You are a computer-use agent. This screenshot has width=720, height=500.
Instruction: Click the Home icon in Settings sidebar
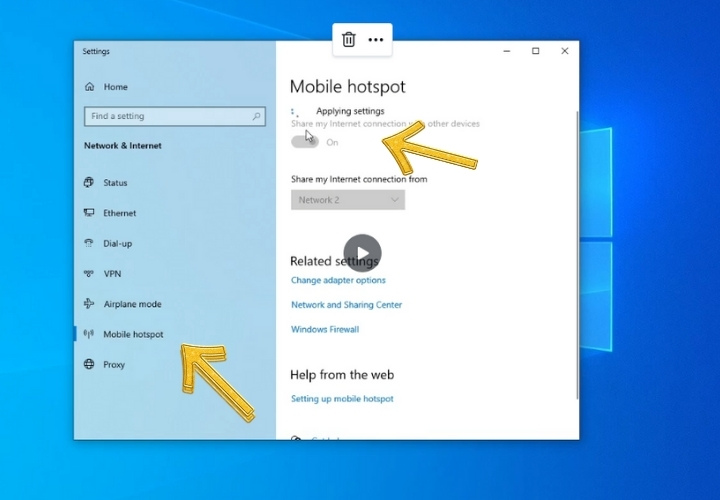[x=90, y=87]
